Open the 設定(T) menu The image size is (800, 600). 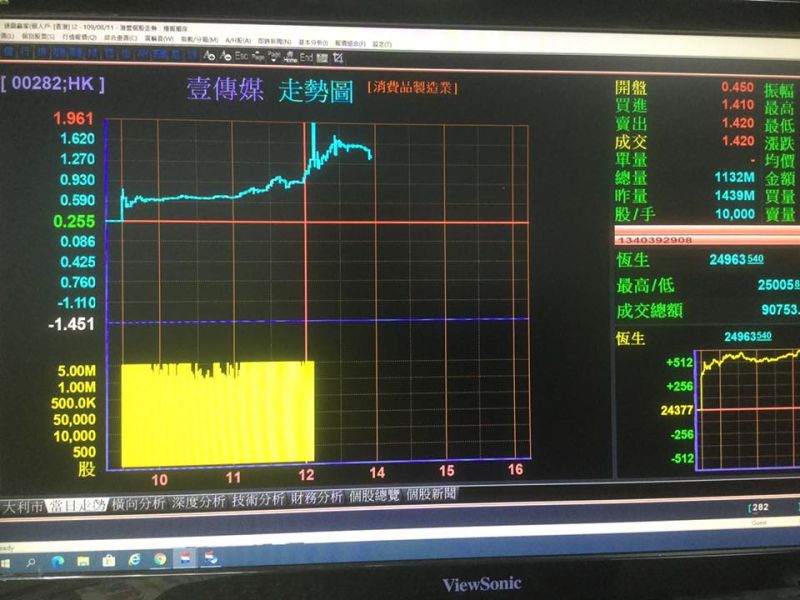382,44
